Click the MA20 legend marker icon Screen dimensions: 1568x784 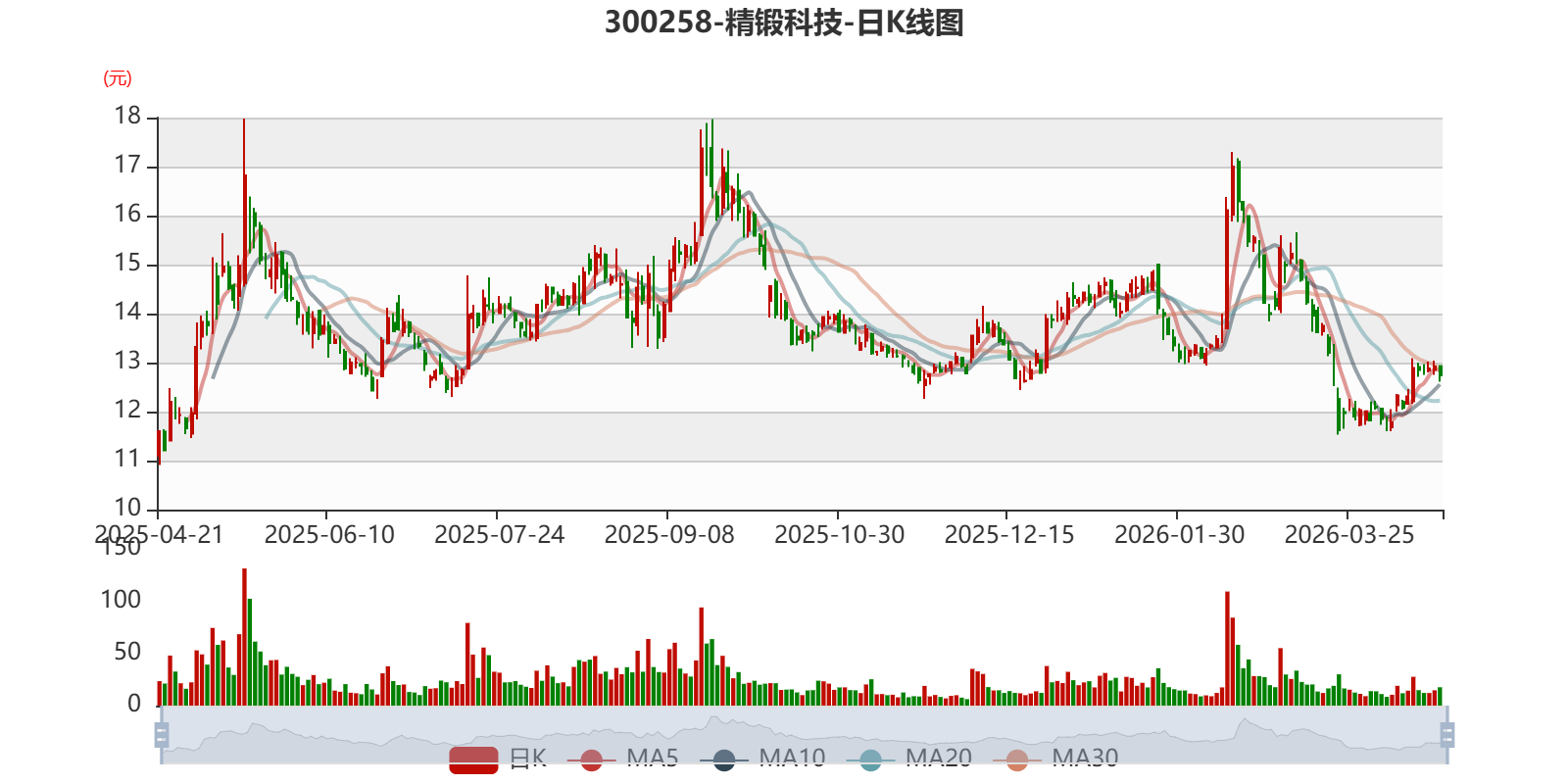(870, 759)
